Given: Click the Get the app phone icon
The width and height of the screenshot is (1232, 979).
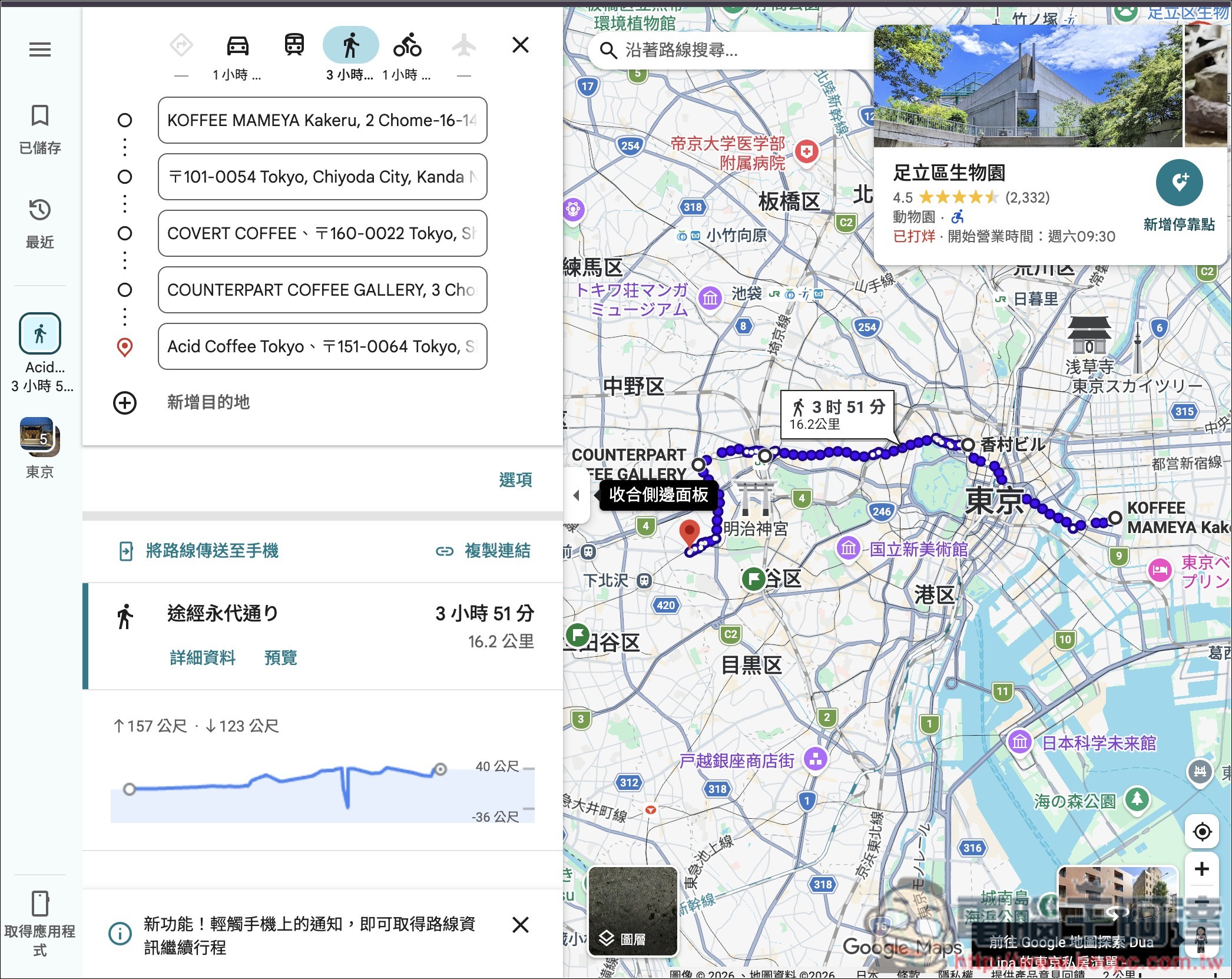Looking at the screenshot, I should pos(40,904).
